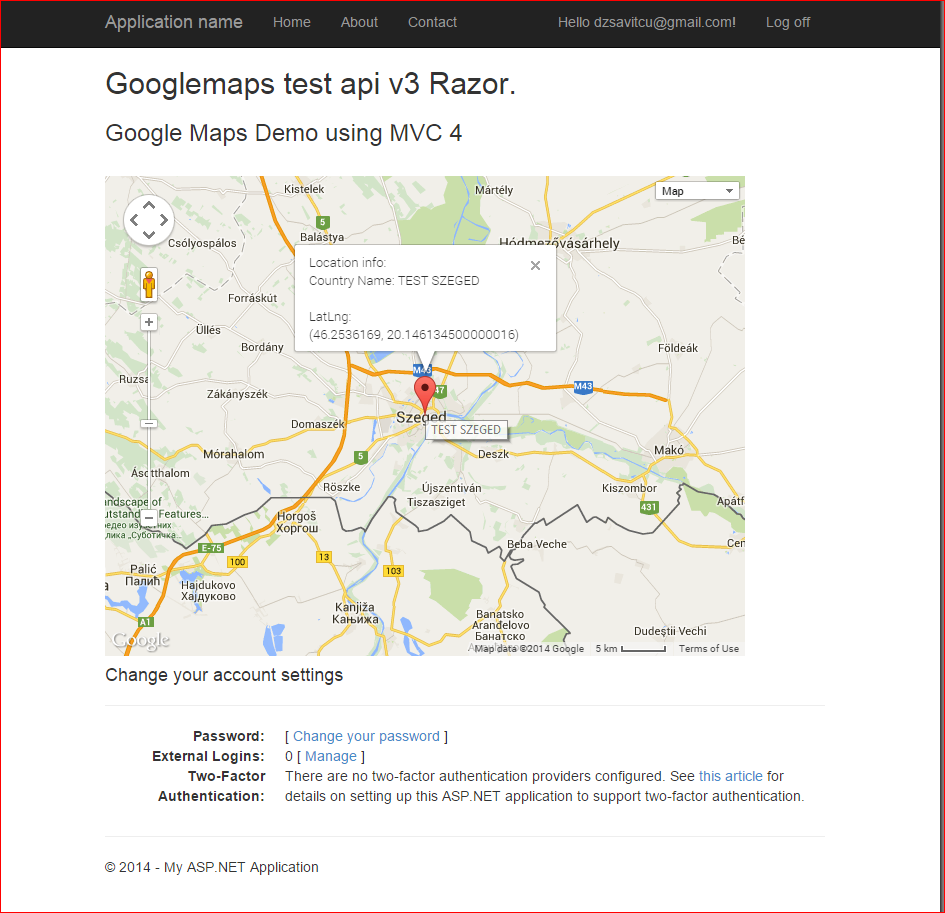Click the Google logo on the map
This screenshot has height=913, width=945.
coord(141,639)
